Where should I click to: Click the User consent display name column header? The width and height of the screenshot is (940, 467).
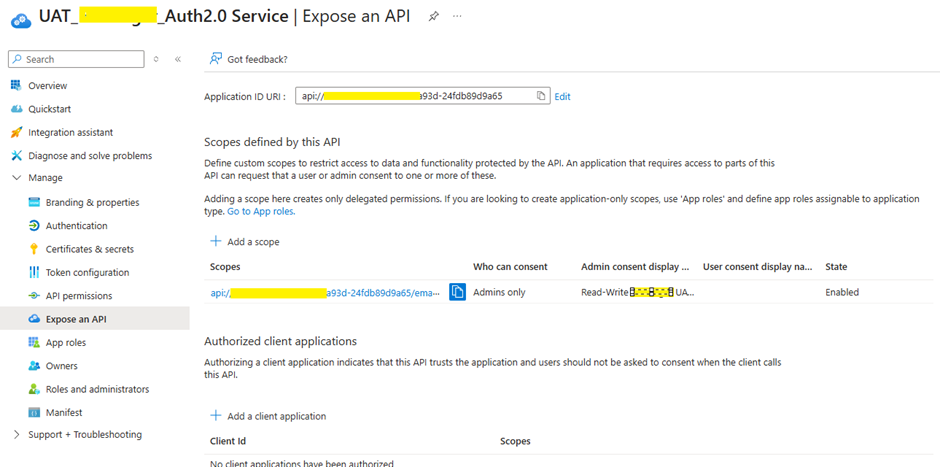point(758,267)
